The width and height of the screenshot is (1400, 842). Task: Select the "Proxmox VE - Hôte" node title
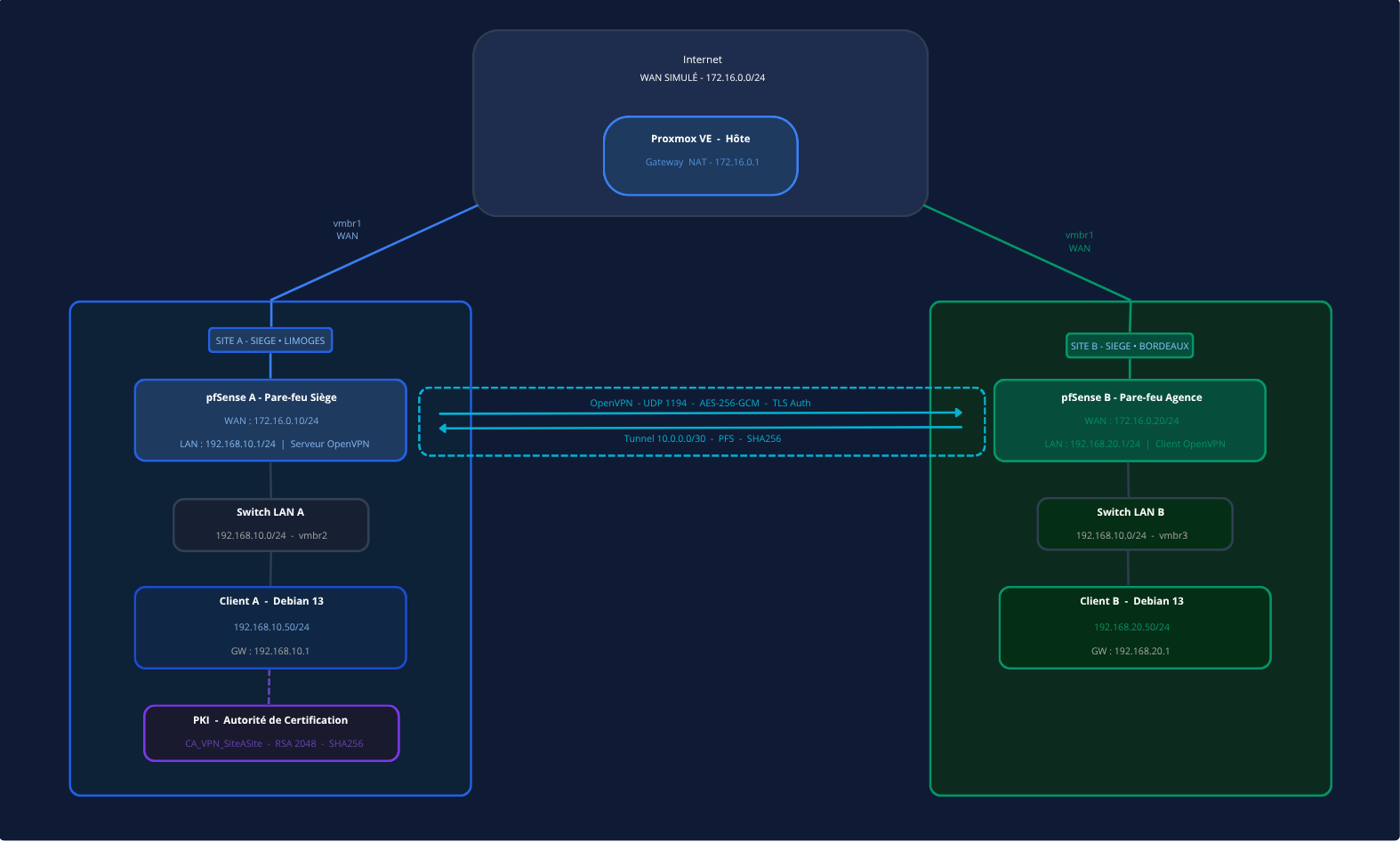coord(700,139)
